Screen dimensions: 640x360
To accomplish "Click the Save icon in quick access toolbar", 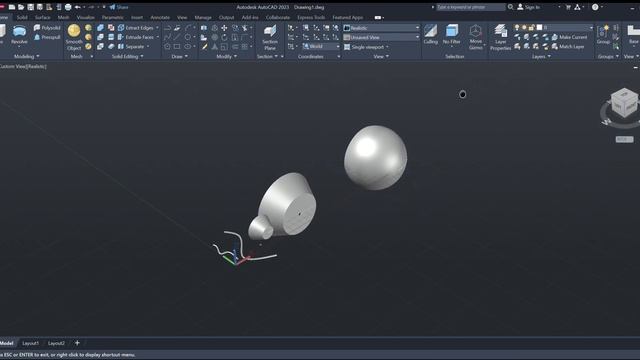I will pyautogui.click(x=31, y=7).
